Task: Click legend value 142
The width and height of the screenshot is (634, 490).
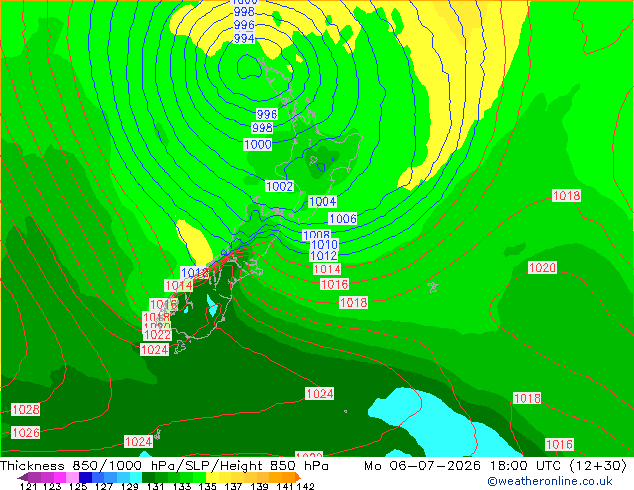Action: pos(306,486)
